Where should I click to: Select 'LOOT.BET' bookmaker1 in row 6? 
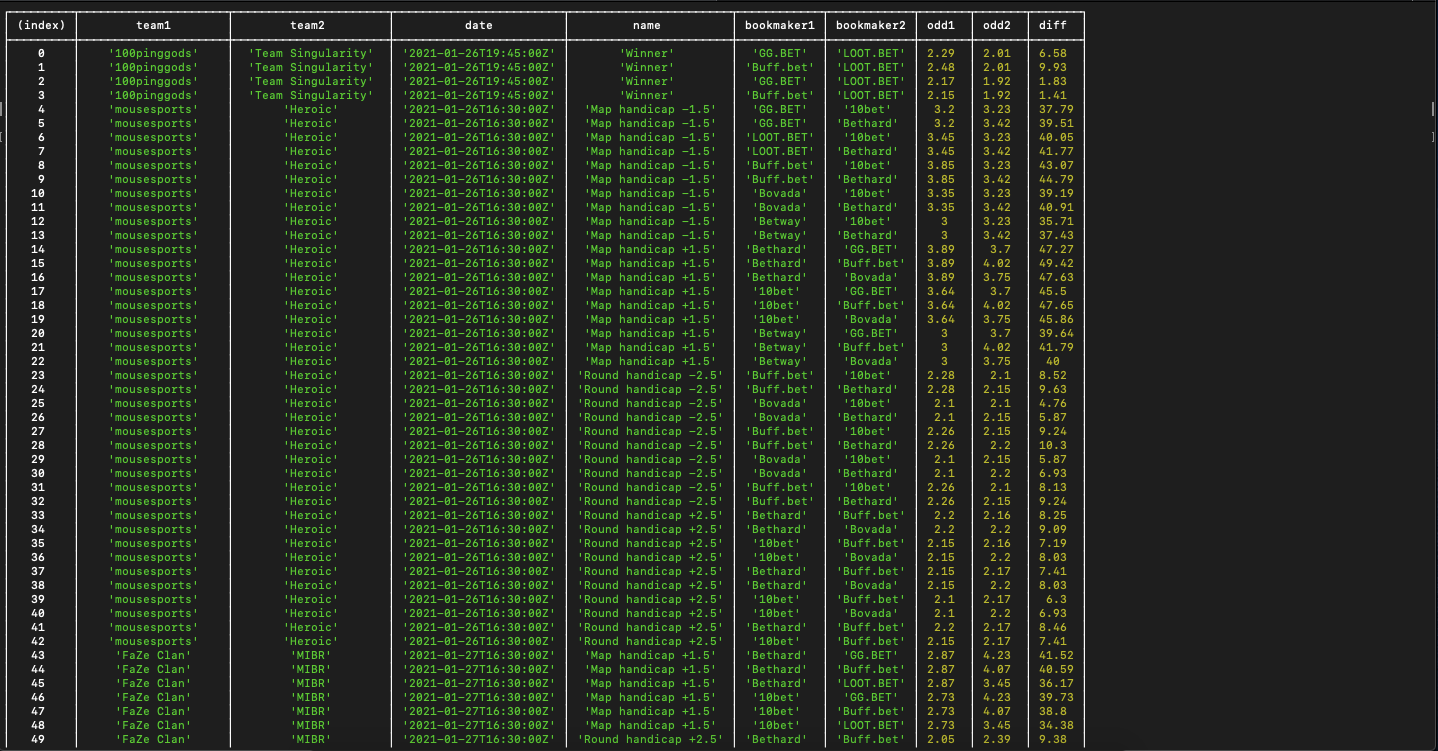click(x=781, y=137)
